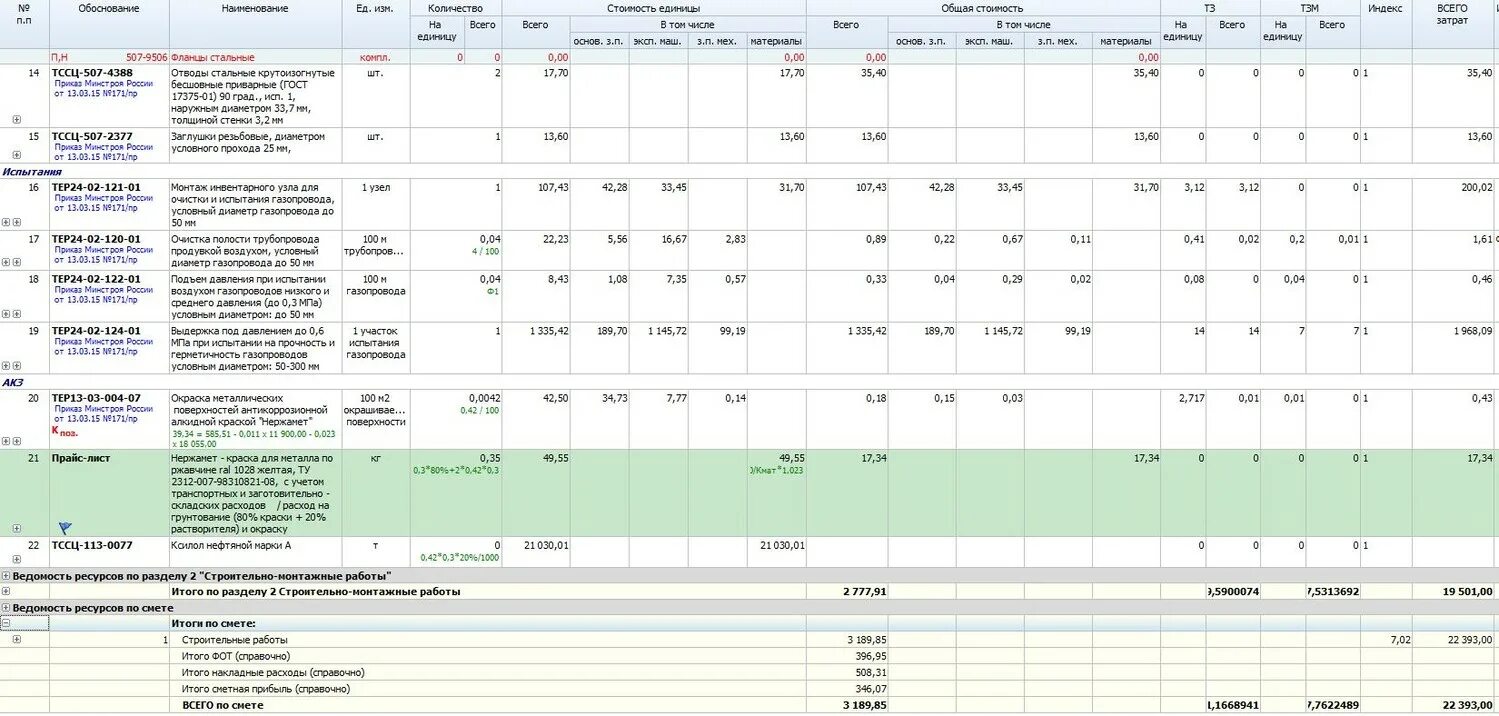Image resolution: width=1499 pixels, height=716 pixels.
Task: Click the Общая стоимость column header
Action: point(983,8)
